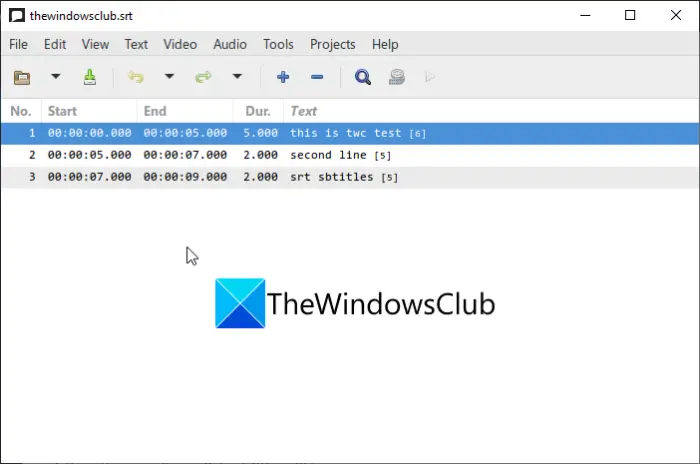Open the Edit menu
700x464 pixels.
[x=55, y=44]
